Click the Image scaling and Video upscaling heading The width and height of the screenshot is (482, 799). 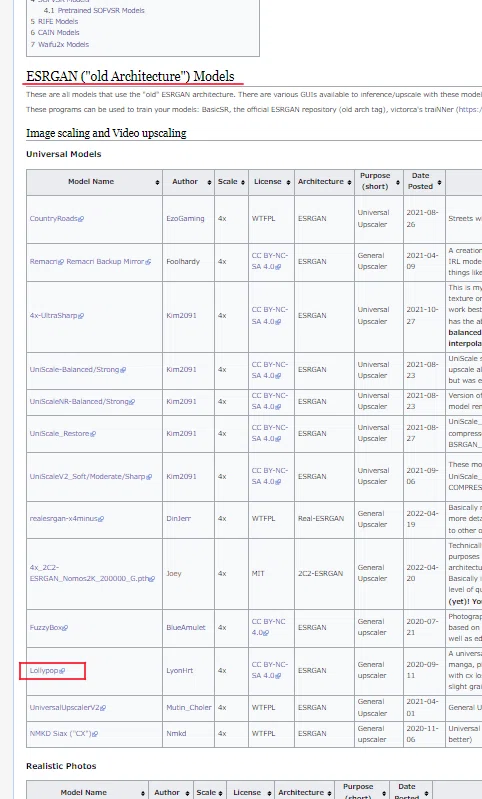[x=106, y=133]
